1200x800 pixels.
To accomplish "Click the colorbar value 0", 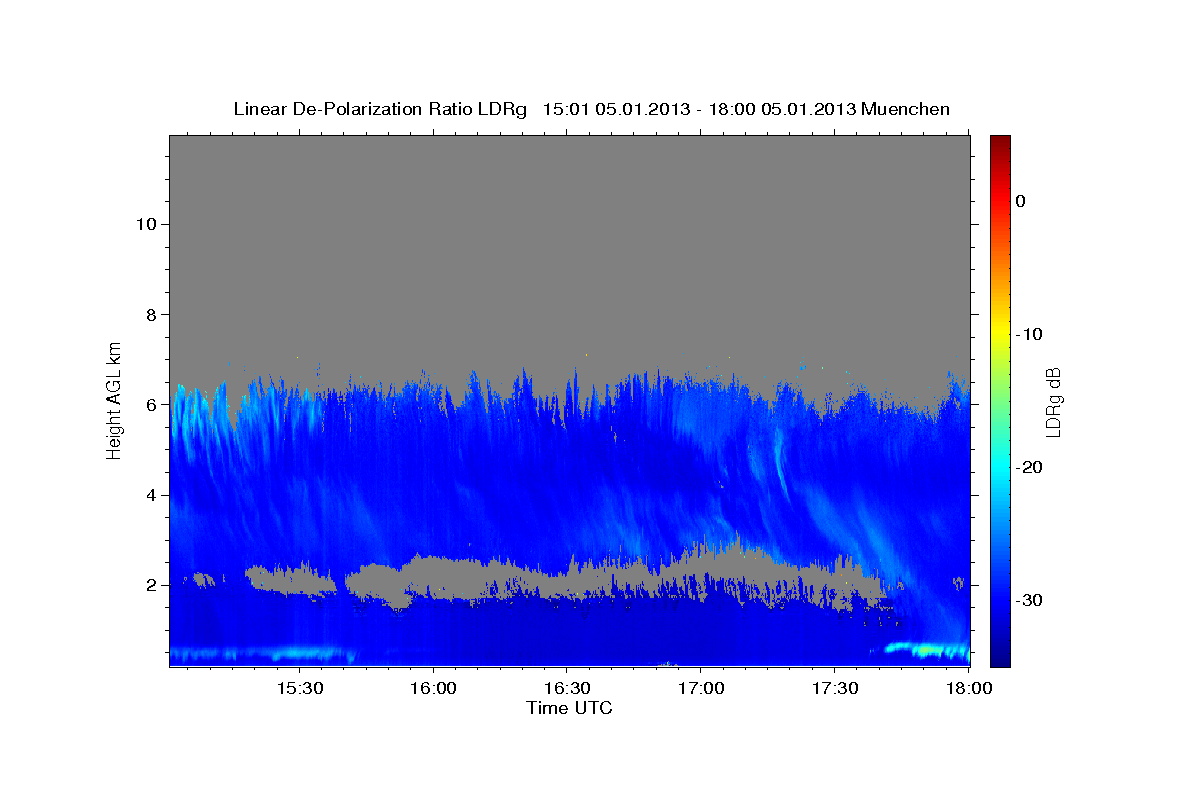I will (1021, 201).
